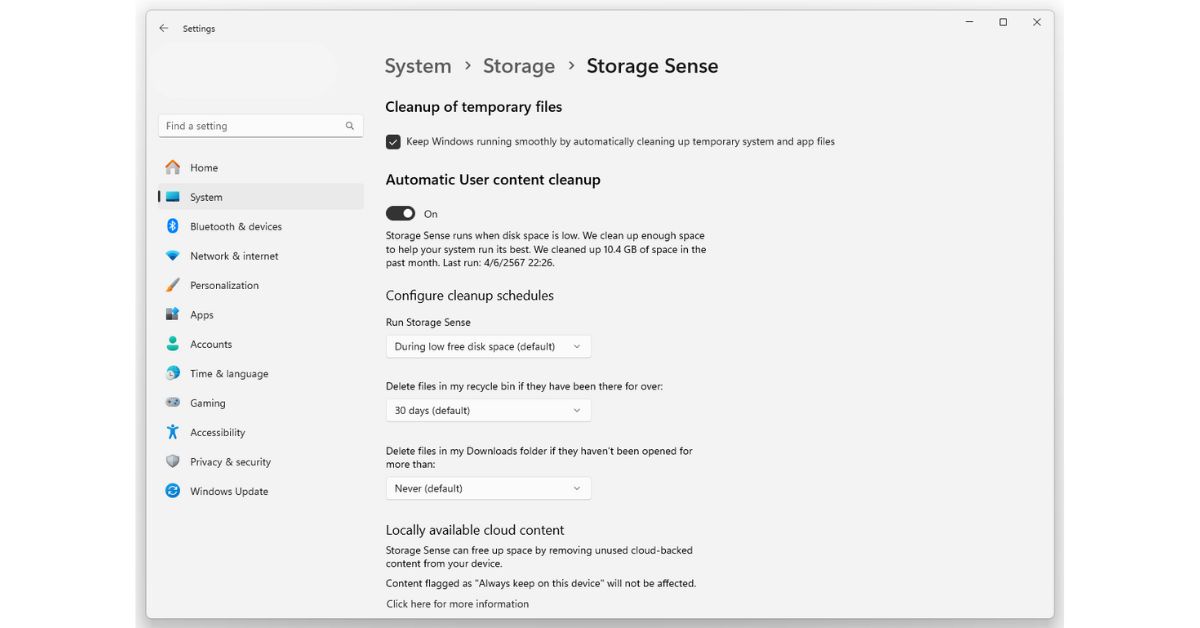Select System in the sidebar
Viewport: 1200px width, 628px height.
[x=261, y=197]
